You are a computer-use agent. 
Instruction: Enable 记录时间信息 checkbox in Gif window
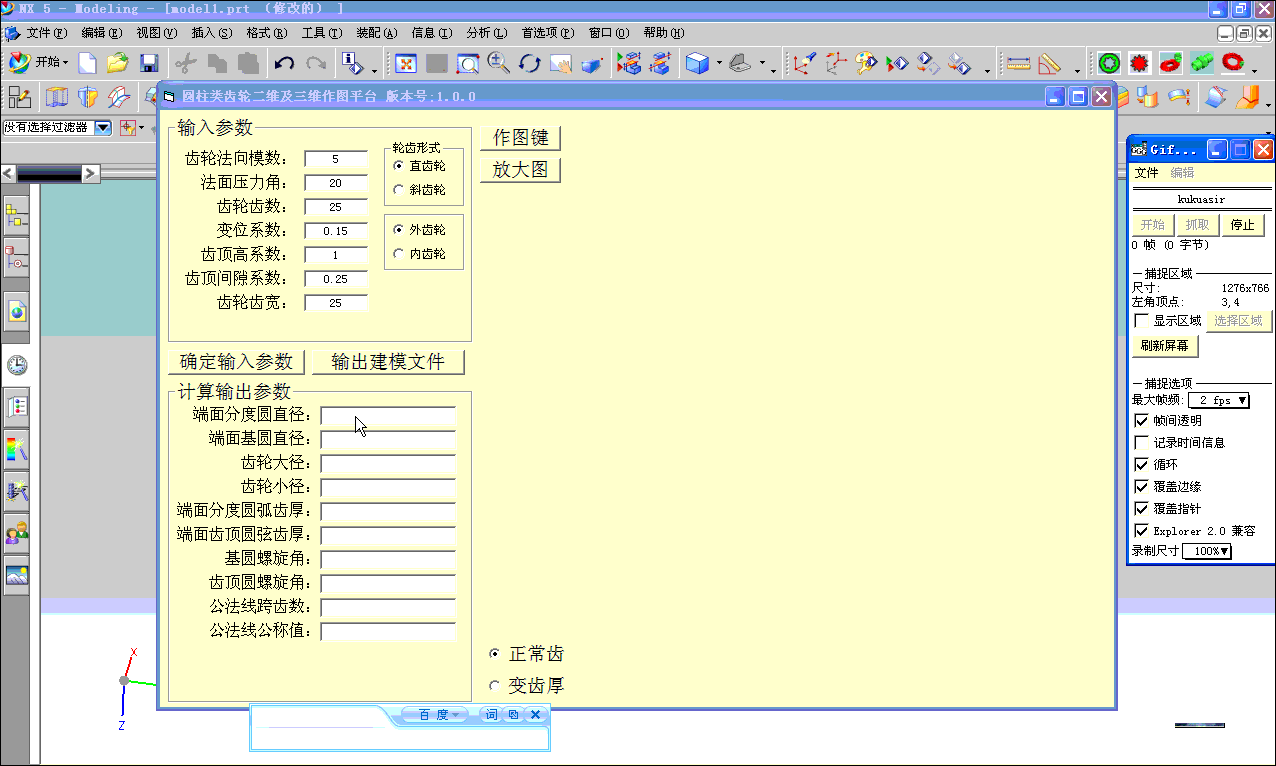1142,442
